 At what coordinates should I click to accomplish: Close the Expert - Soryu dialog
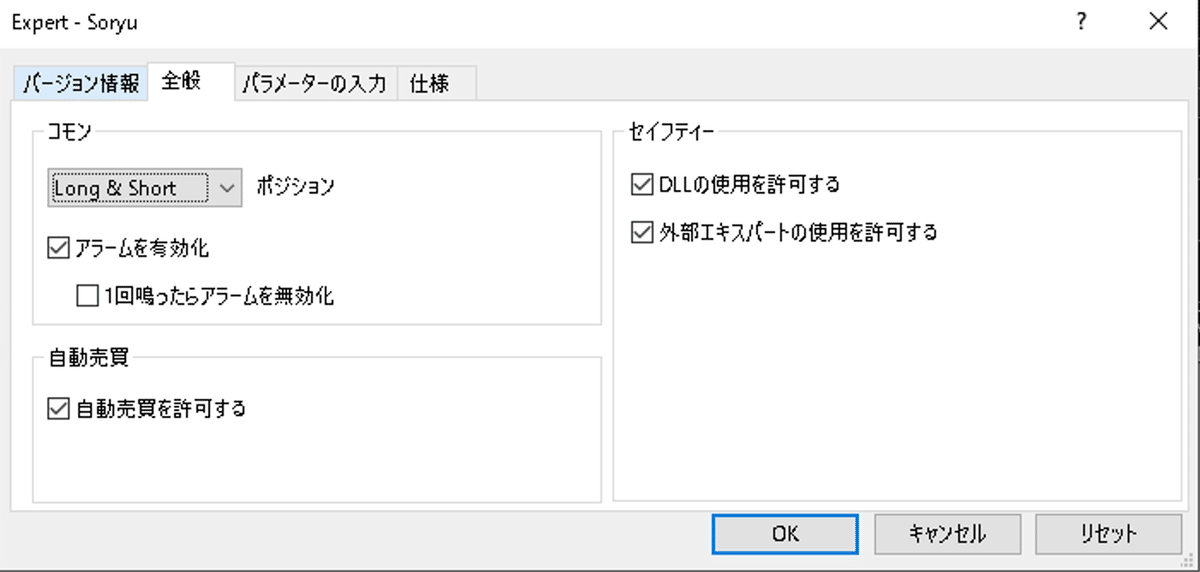click(x=1158, y=22)
